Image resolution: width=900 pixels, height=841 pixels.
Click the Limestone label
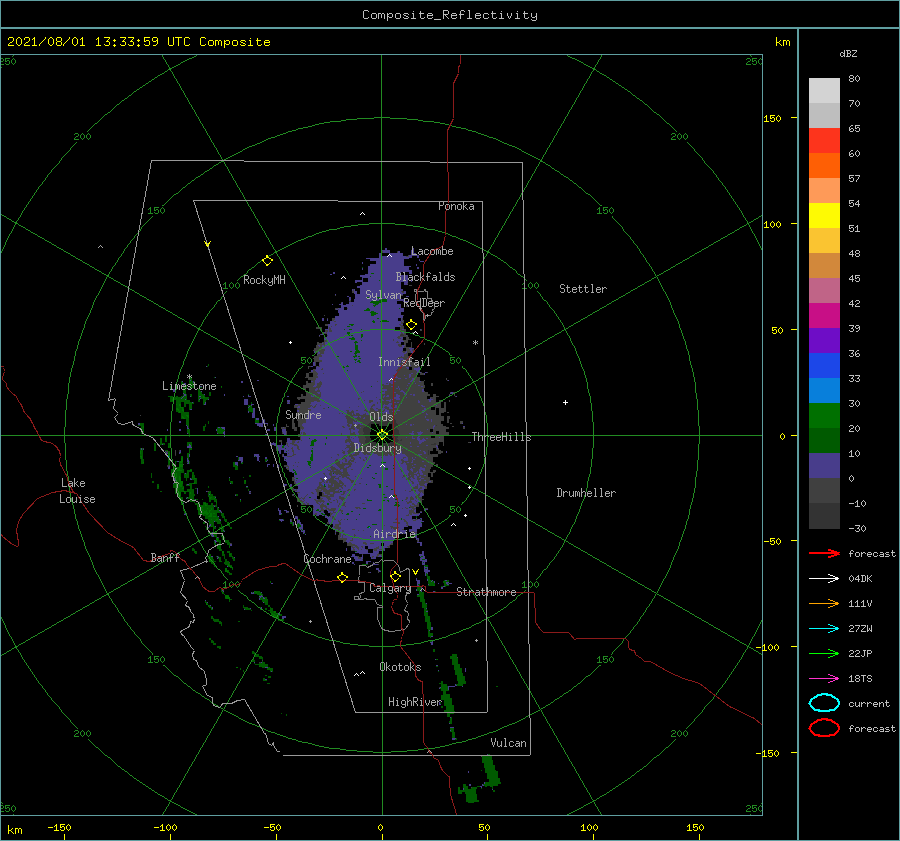coord(189,386)
